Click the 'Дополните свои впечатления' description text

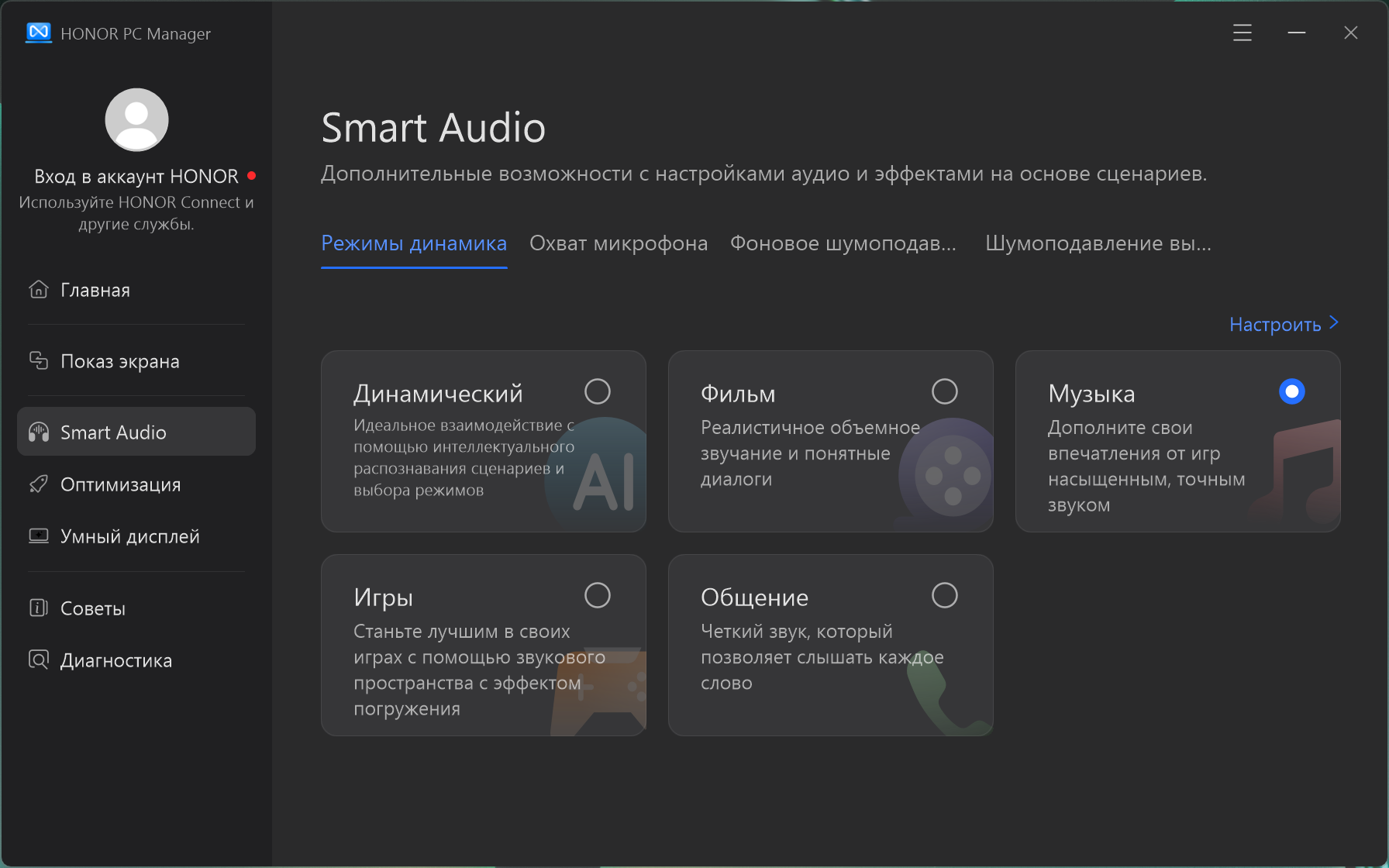(1146, 466)
